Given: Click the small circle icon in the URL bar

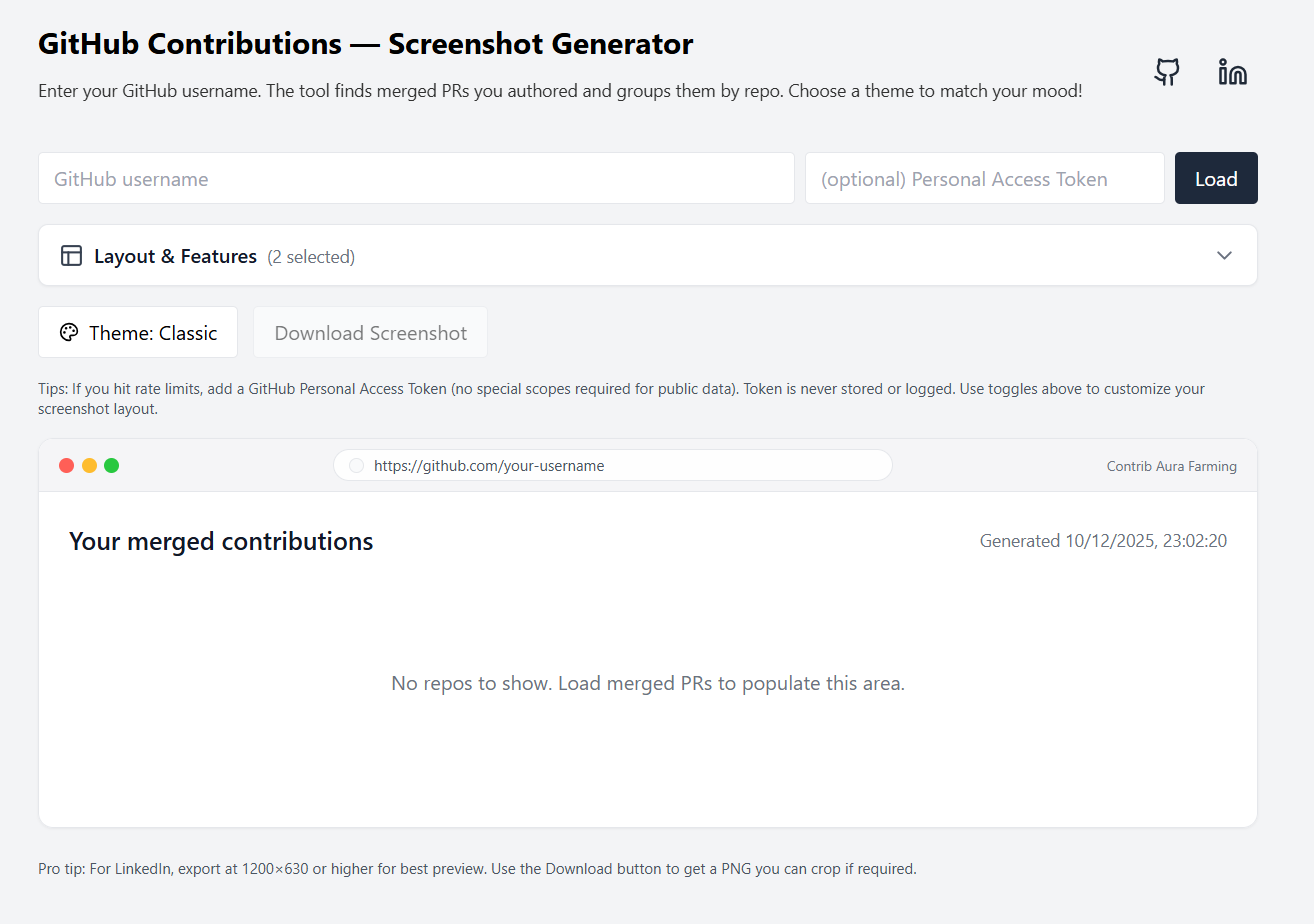Looking at the screenshot, I should pos(356,466).
